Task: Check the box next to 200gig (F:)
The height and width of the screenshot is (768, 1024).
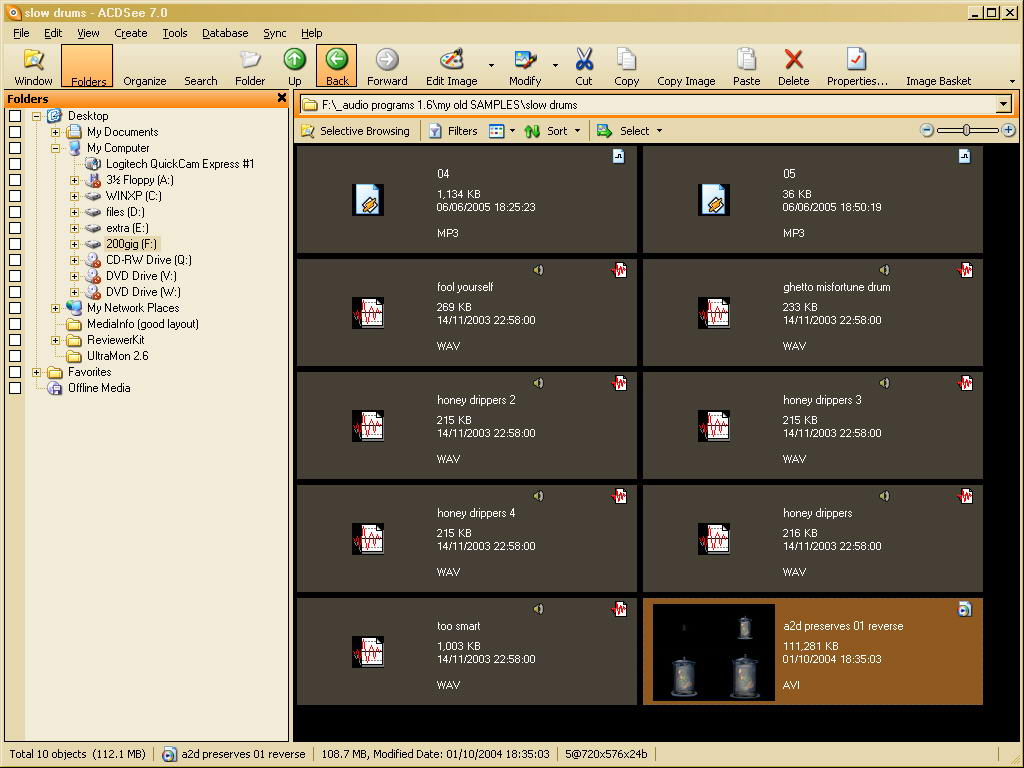Action: pos(15,244)
